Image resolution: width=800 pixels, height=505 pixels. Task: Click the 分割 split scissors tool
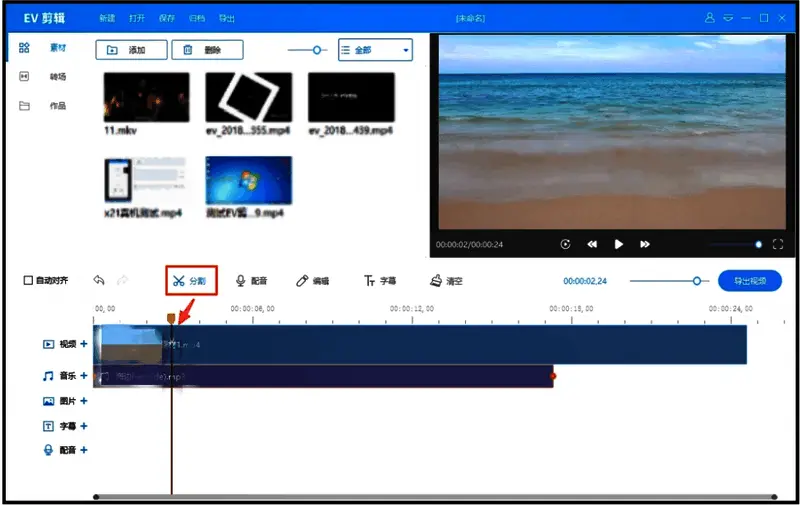click(190, 281)
